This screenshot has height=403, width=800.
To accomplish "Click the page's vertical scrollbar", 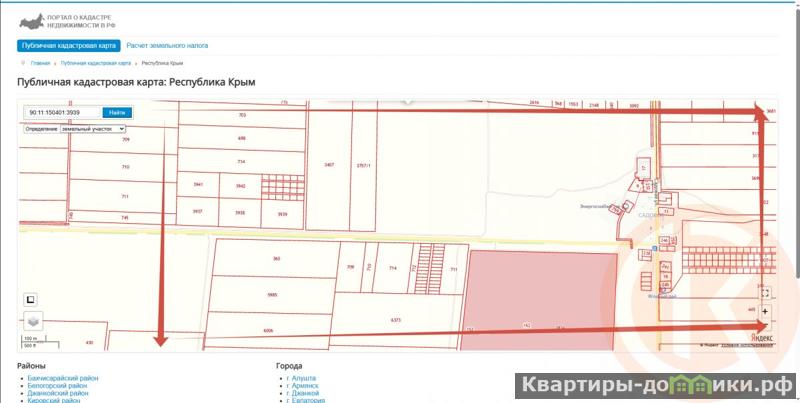I will (795, 150).
